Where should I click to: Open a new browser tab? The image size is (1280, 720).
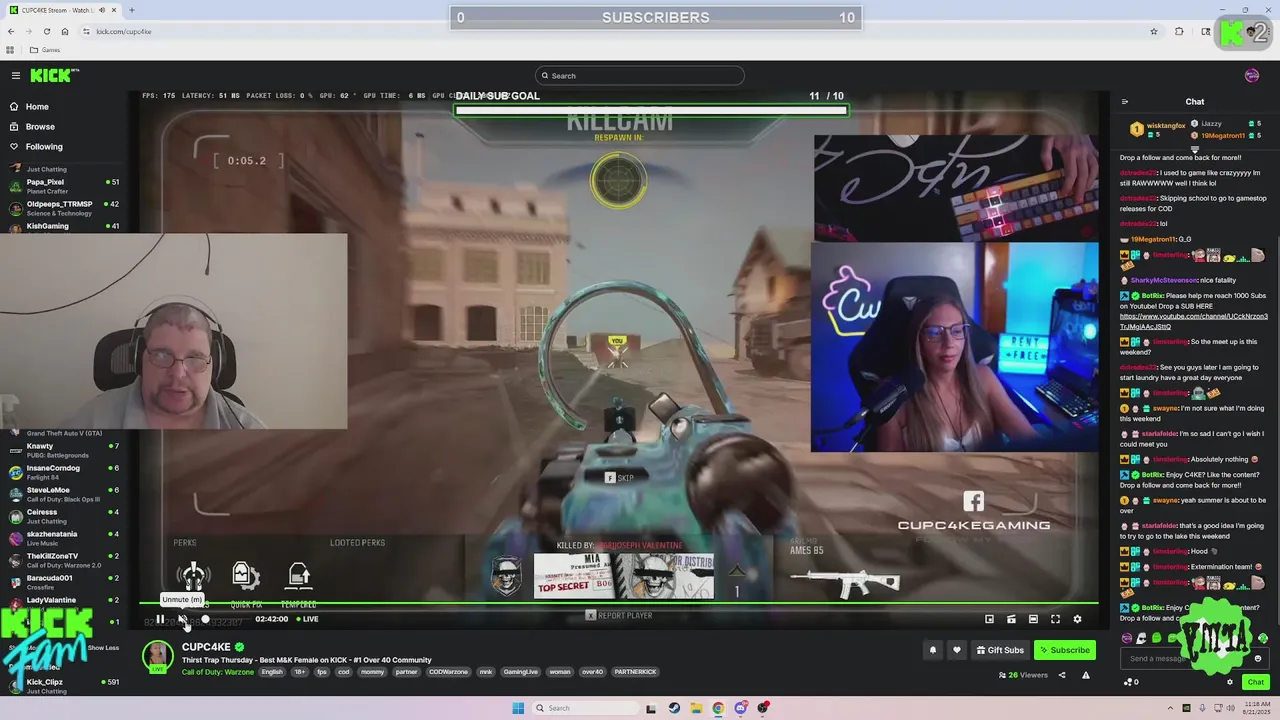(x=132, y=10)
